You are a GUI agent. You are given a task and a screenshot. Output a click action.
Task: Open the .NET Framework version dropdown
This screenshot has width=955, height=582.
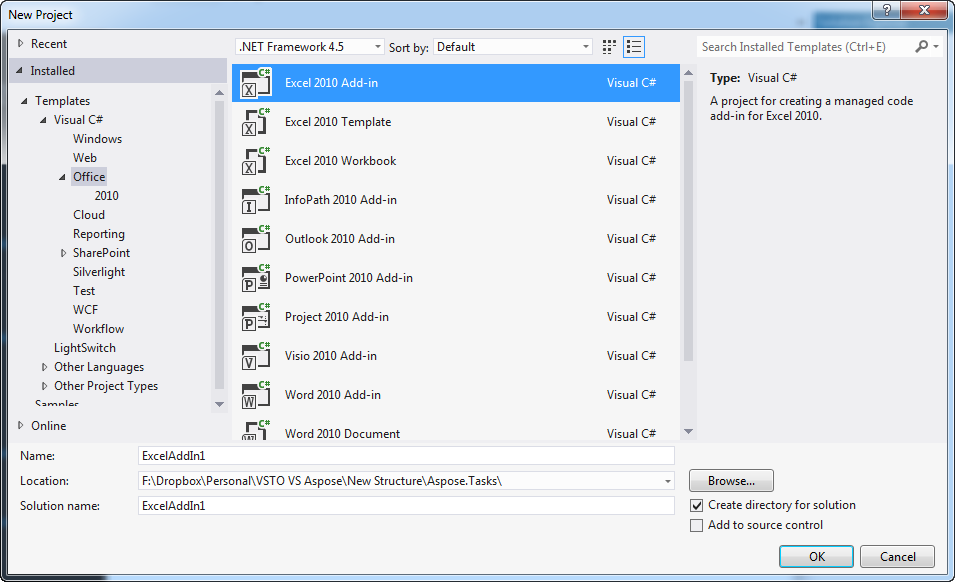(x=310, y=47)
